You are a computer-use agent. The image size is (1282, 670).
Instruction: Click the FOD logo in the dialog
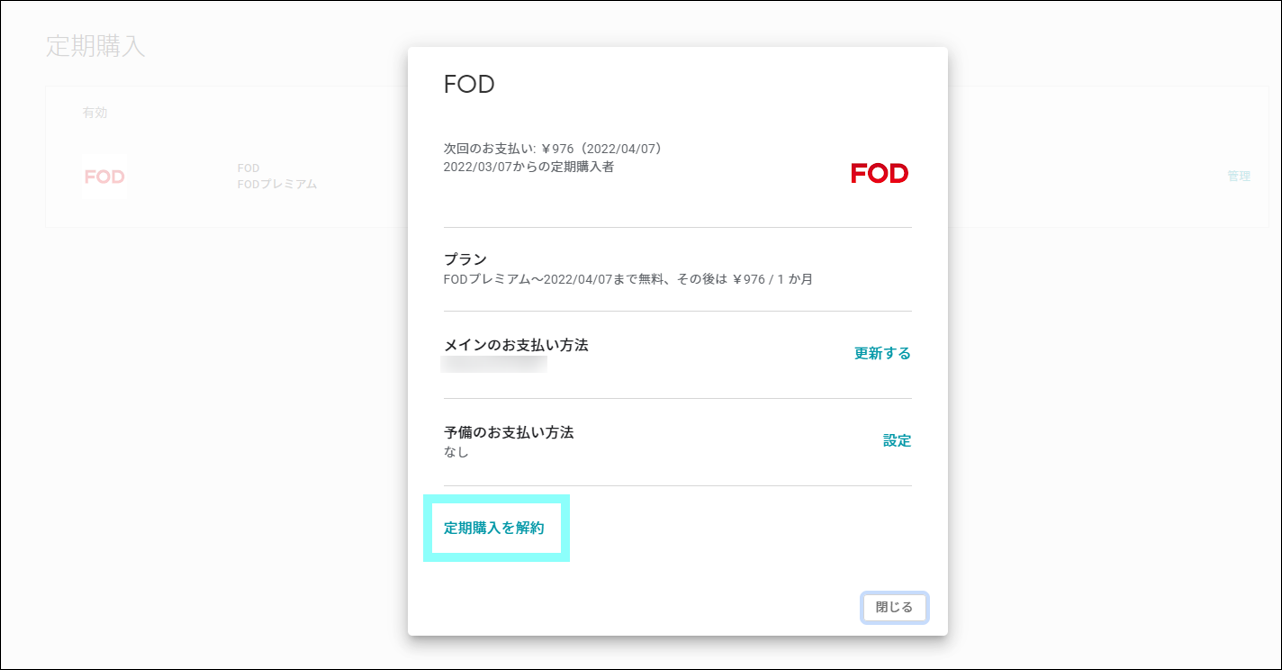tap(879, 173)
